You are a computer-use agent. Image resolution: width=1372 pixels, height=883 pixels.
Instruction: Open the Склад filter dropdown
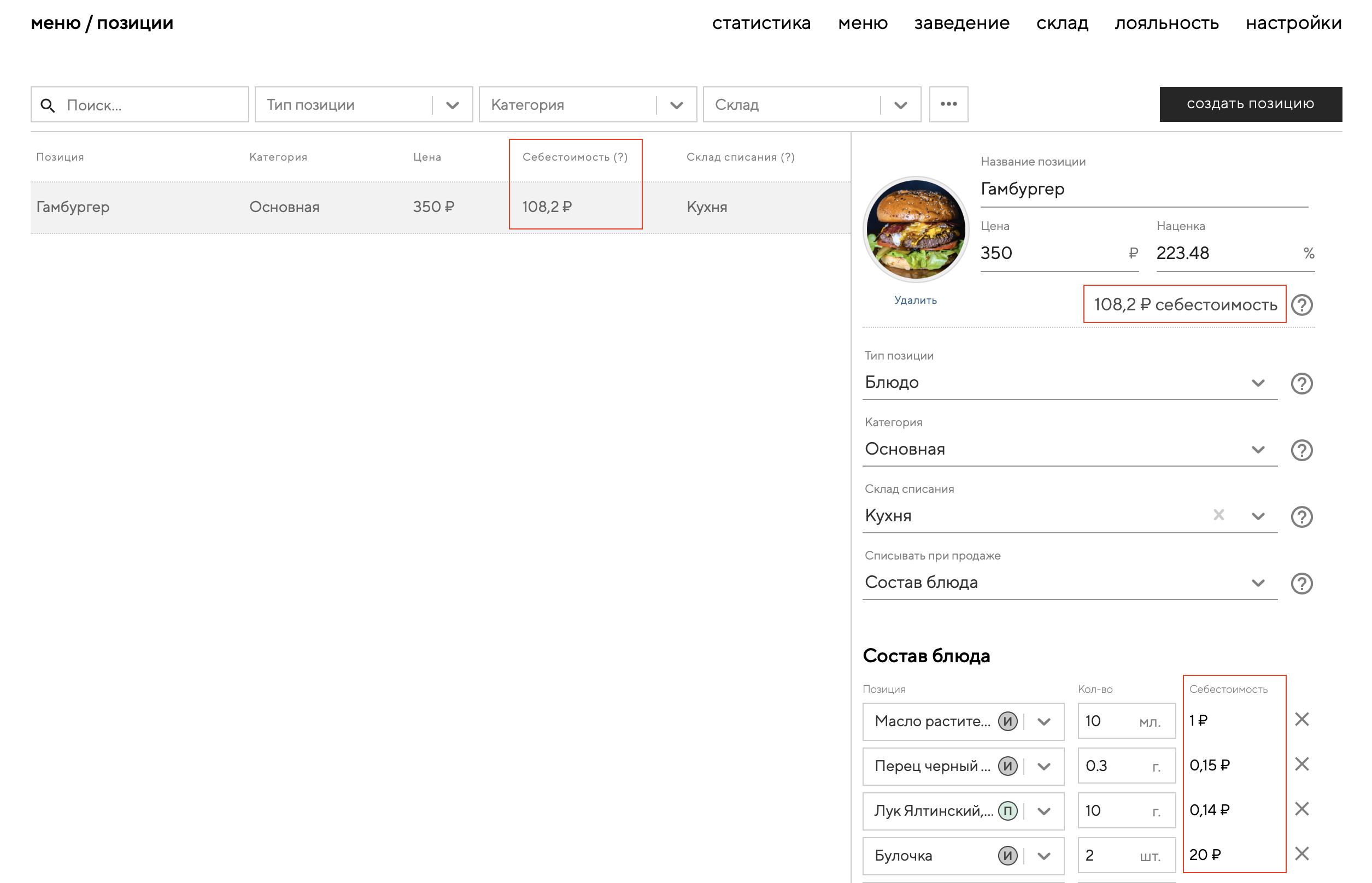(900, 105)
